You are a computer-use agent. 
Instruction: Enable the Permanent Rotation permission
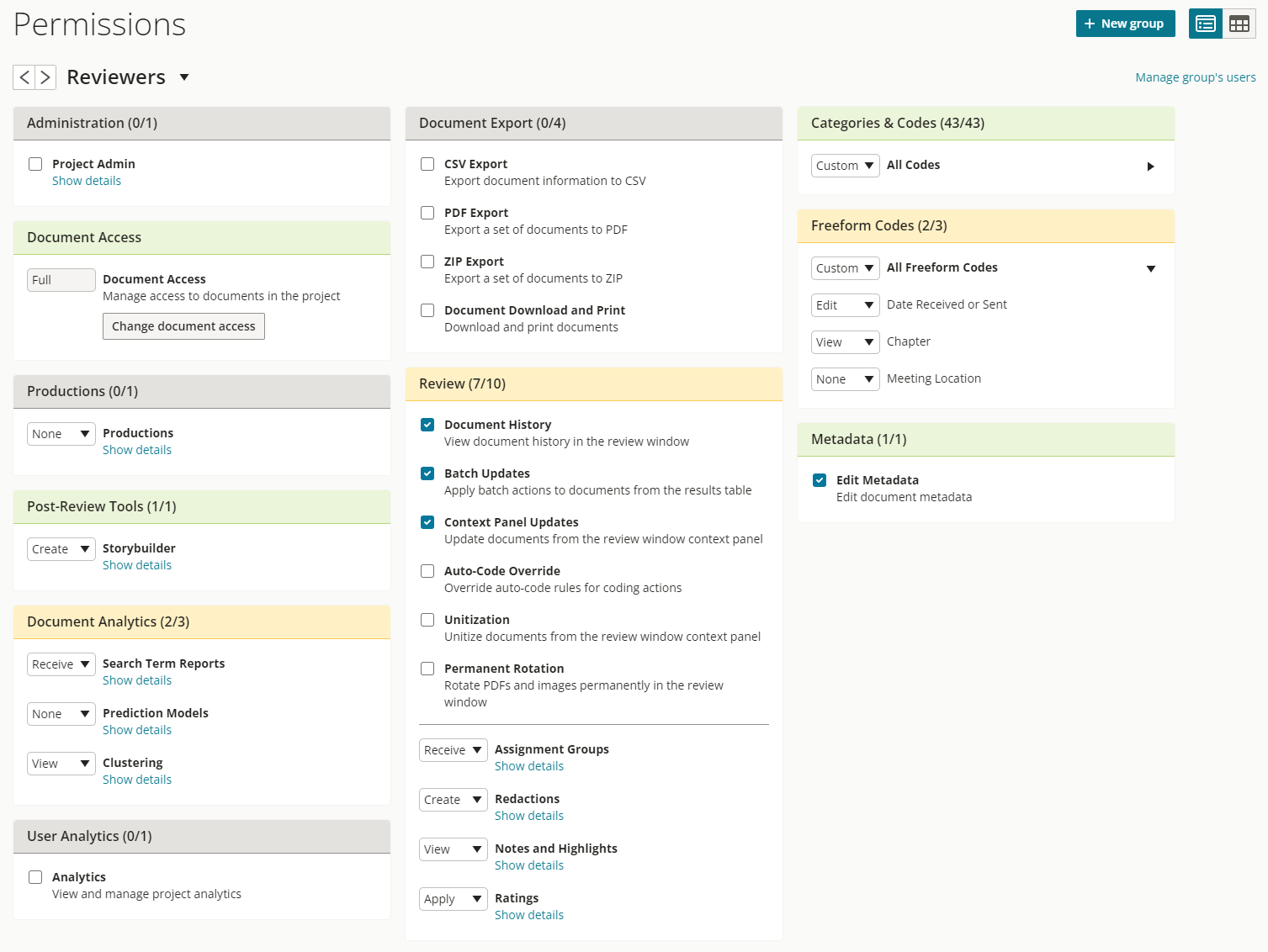coord(427,669)
